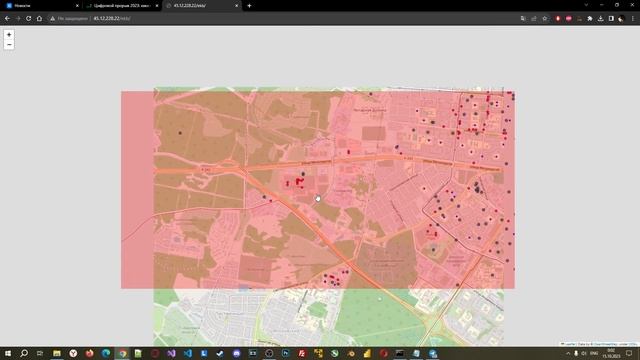The height and width of the screenshot is (360, 640).
Task: Click the browser forward arrow
Action: click(18, 18)
